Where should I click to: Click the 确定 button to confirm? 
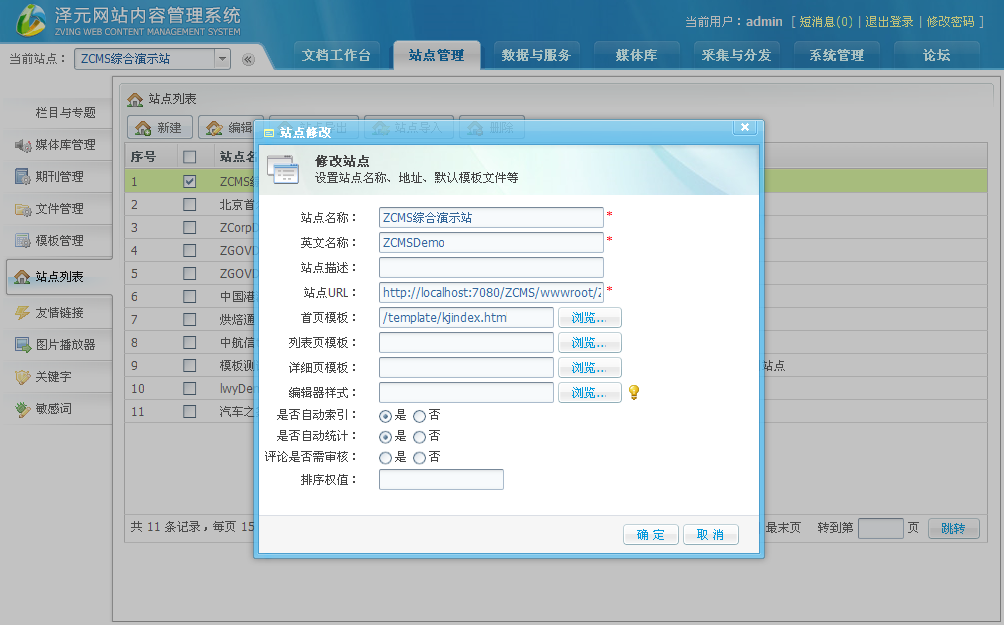click(x=650, y=535)
